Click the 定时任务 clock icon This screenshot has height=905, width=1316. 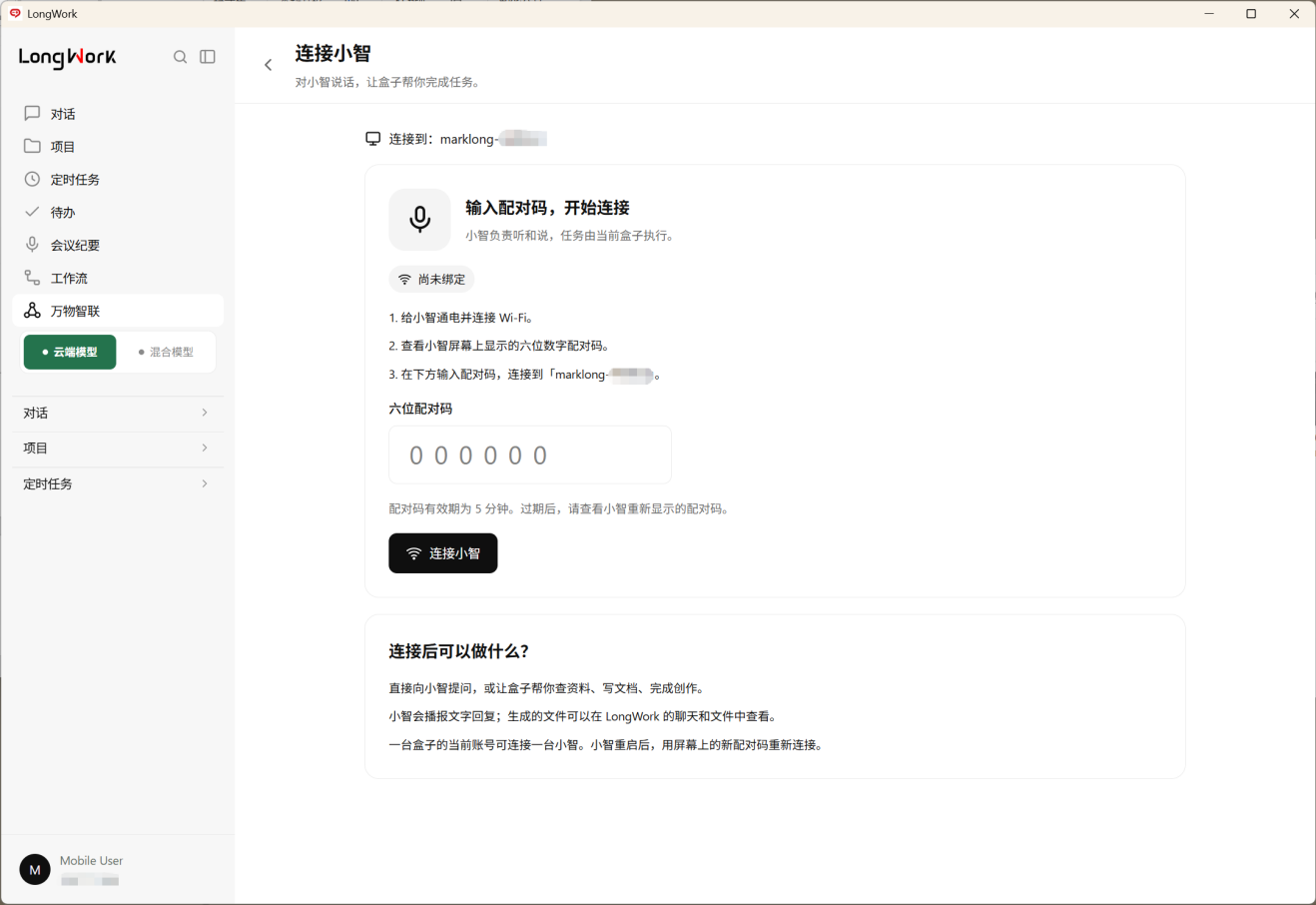(x=32, y=180)
